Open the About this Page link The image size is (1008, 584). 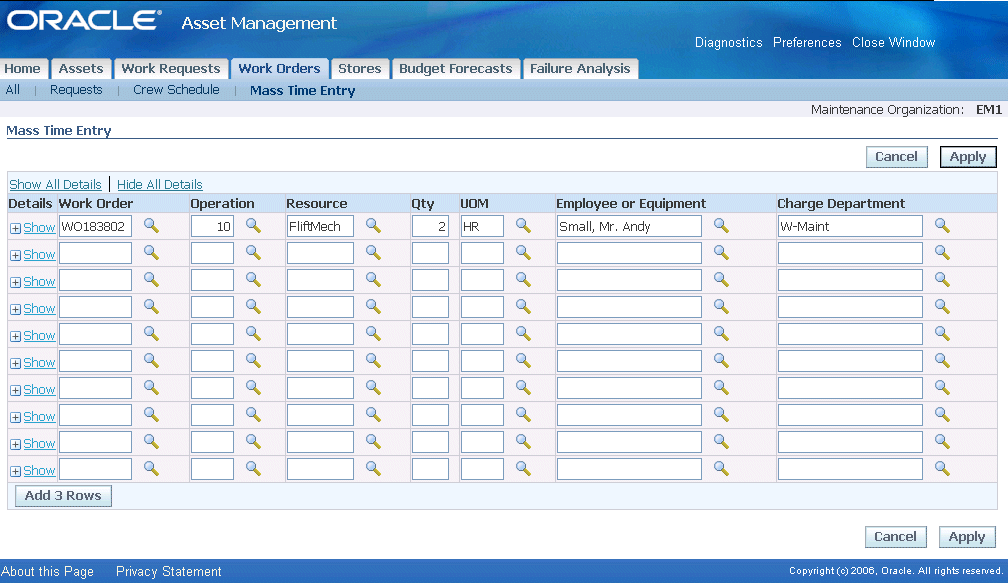point(48,571)
